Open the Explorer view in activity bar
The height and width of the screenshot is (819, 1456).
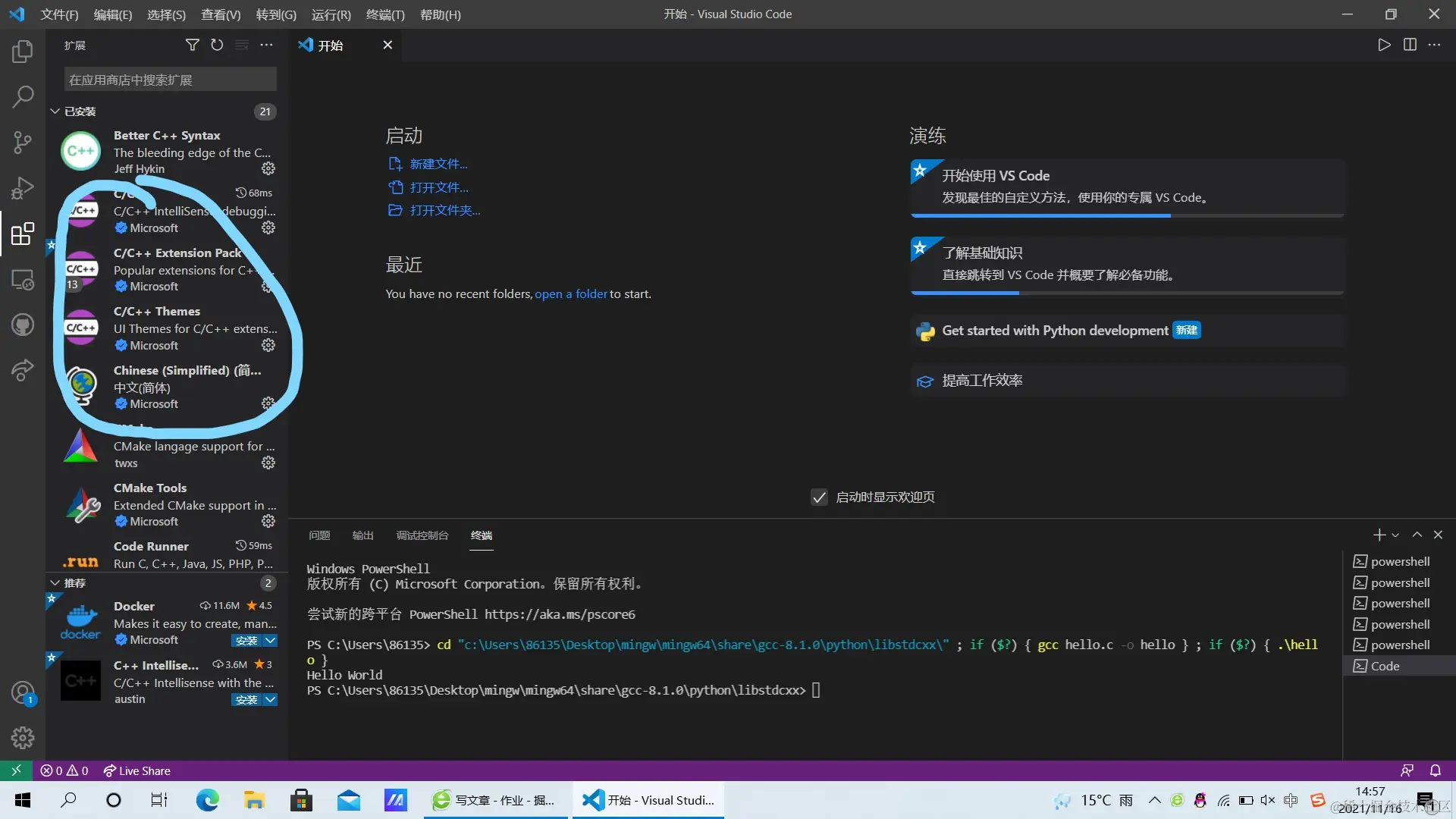coord(23,52)
